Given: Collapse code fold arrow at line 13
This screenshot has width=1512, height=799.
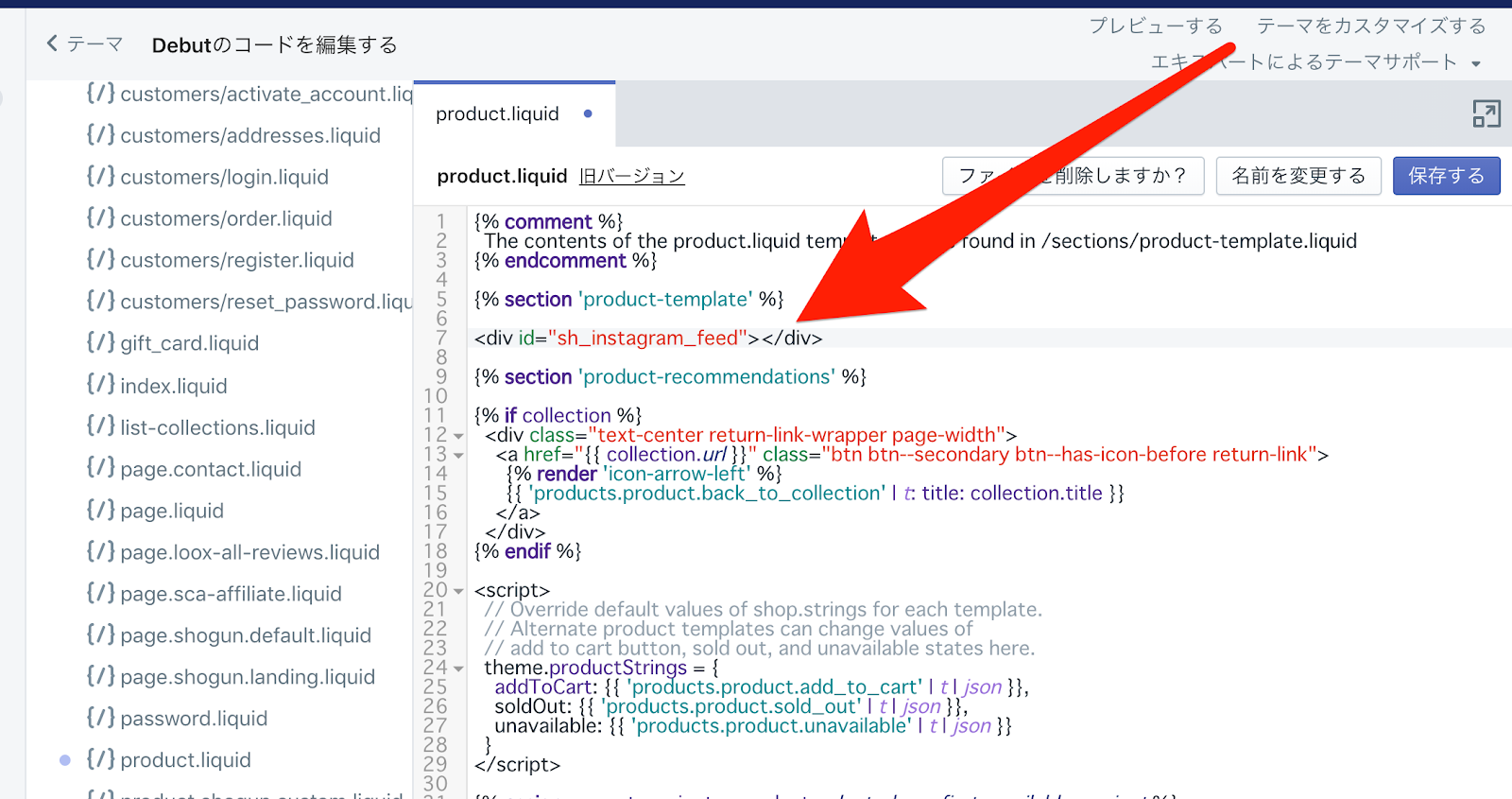Looking at the screenshot, I should tap(458, 455).
